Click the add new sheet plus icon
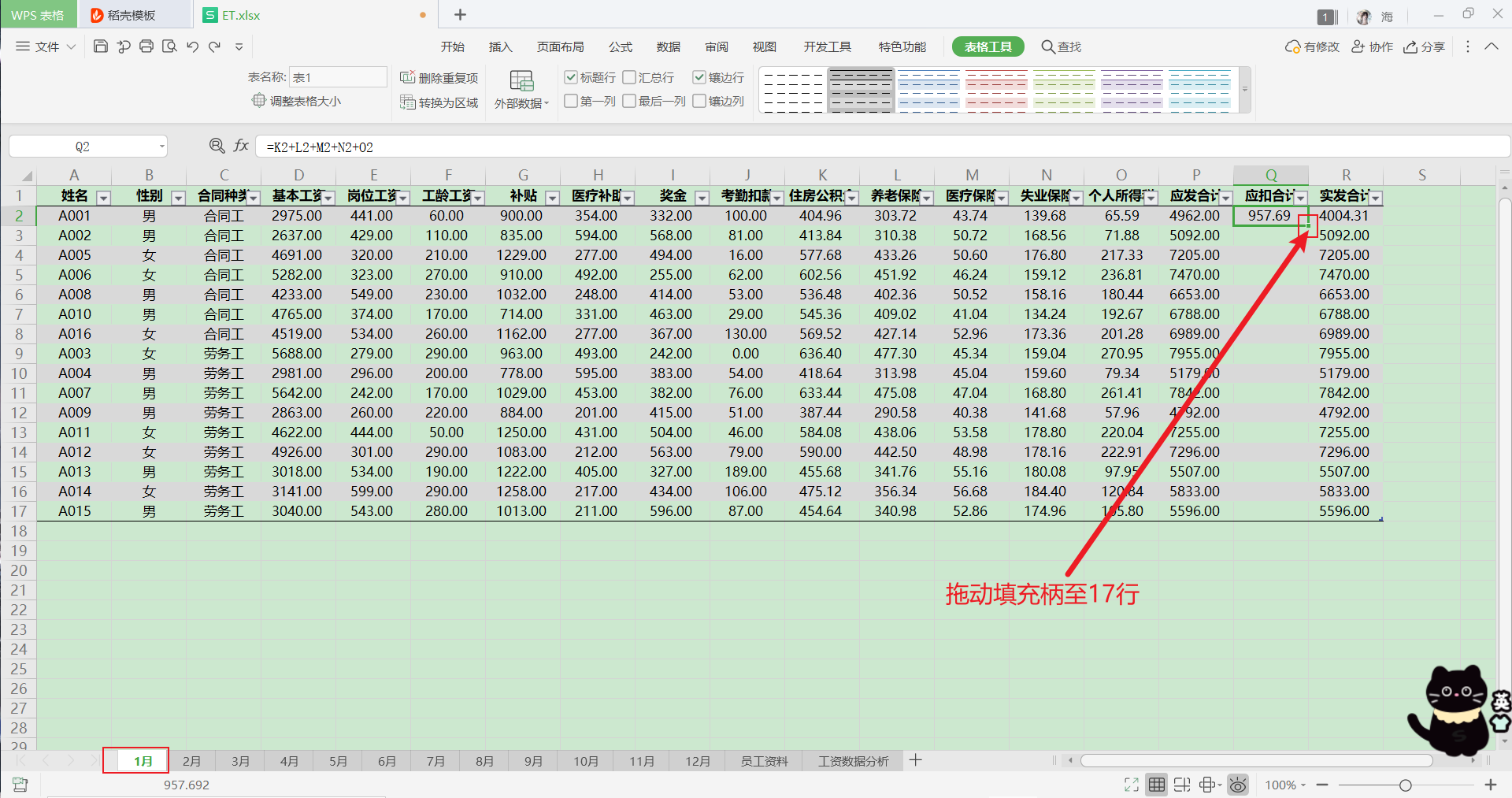Screen dimensions: 1512x798 [915, 760]
